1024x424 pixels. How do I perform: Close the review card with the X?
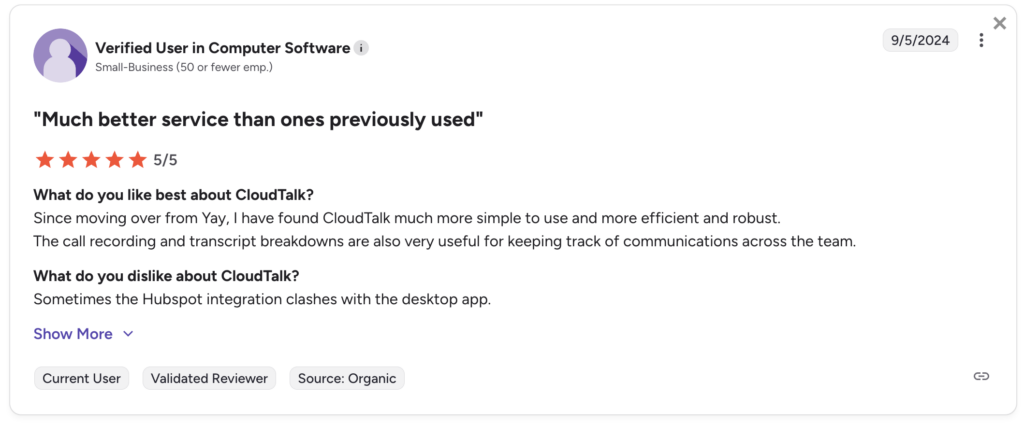[x=999, y=23]
